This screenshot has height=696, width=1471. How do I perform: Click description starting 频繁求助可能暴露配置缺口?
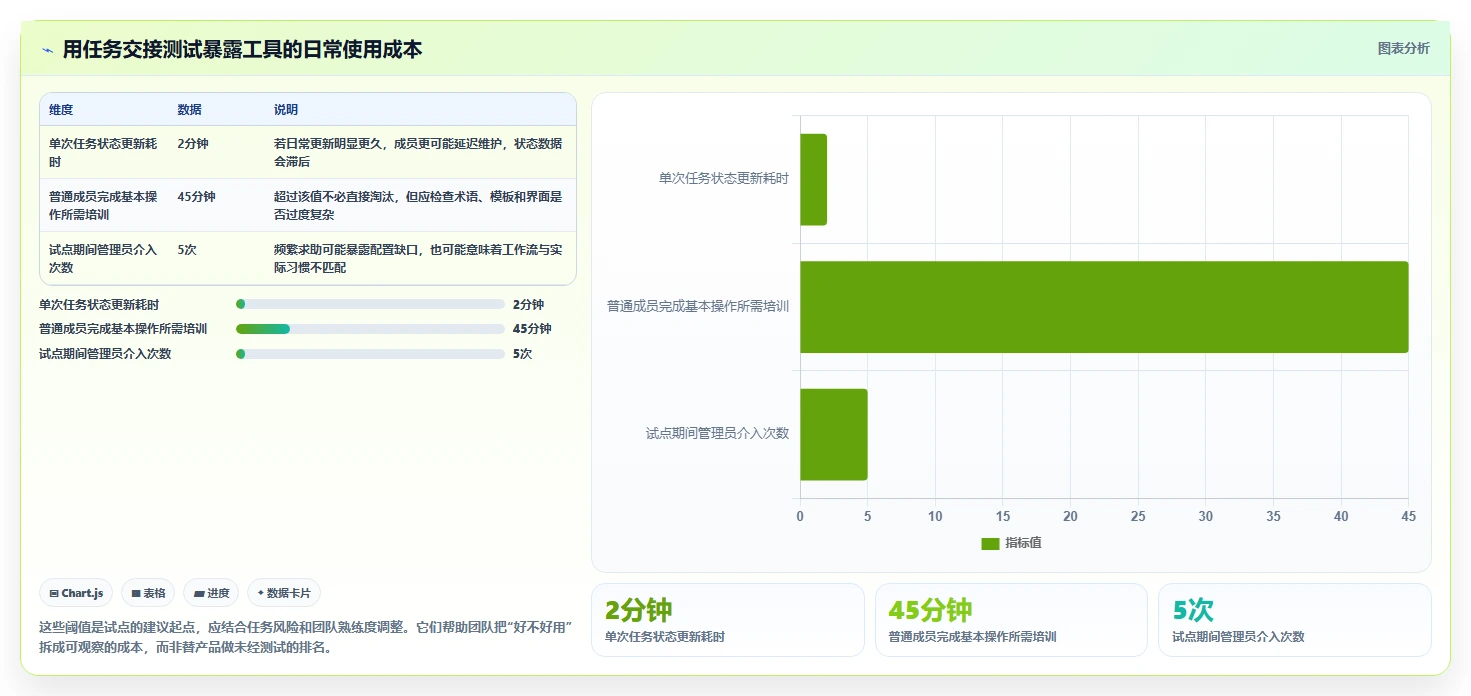coord(418,259)
